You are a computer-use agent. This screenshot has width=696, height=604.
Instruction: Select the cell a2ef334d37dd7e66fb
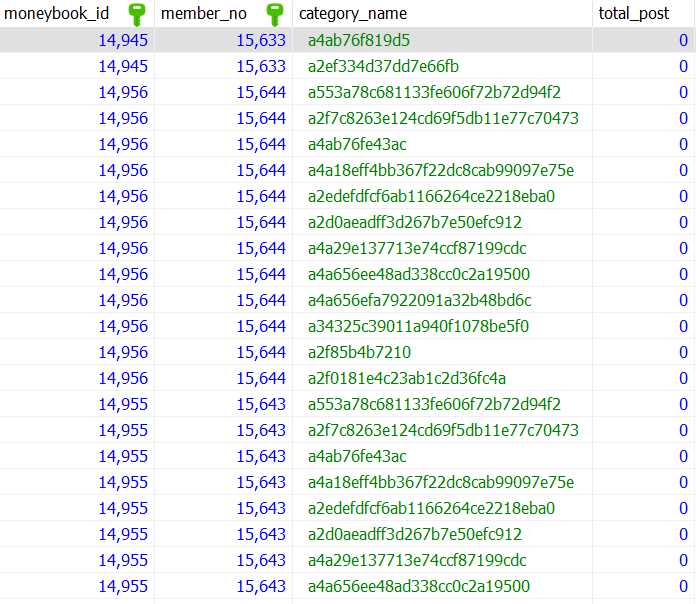pyautogui.click(x=383, y=66)
